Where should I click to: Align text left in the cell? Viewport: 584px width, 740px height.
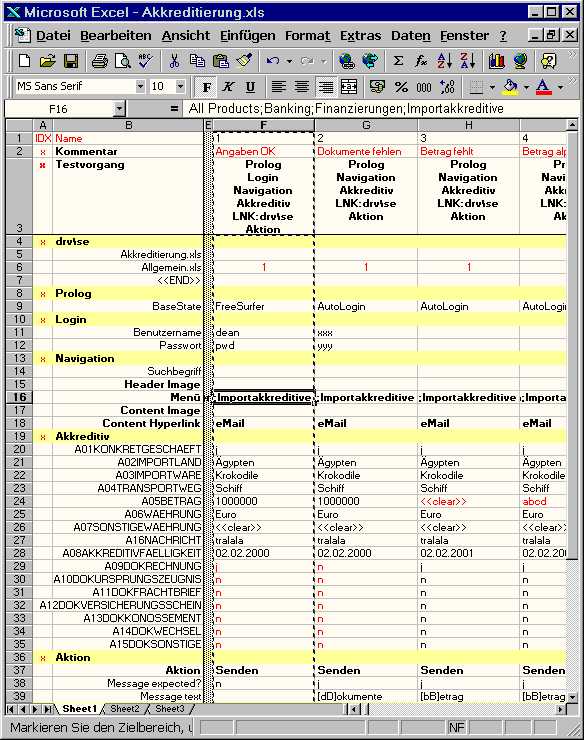279,87
